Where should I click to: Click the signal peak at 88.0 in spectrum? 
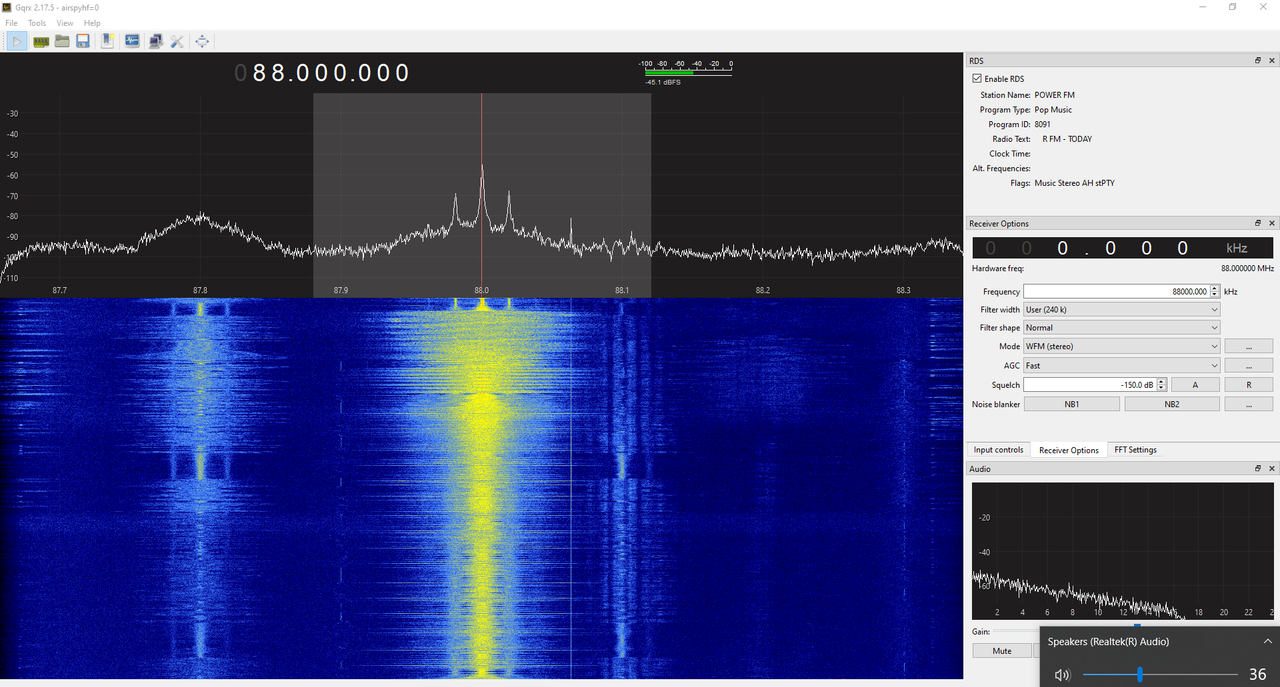click(x=482, y=168)
